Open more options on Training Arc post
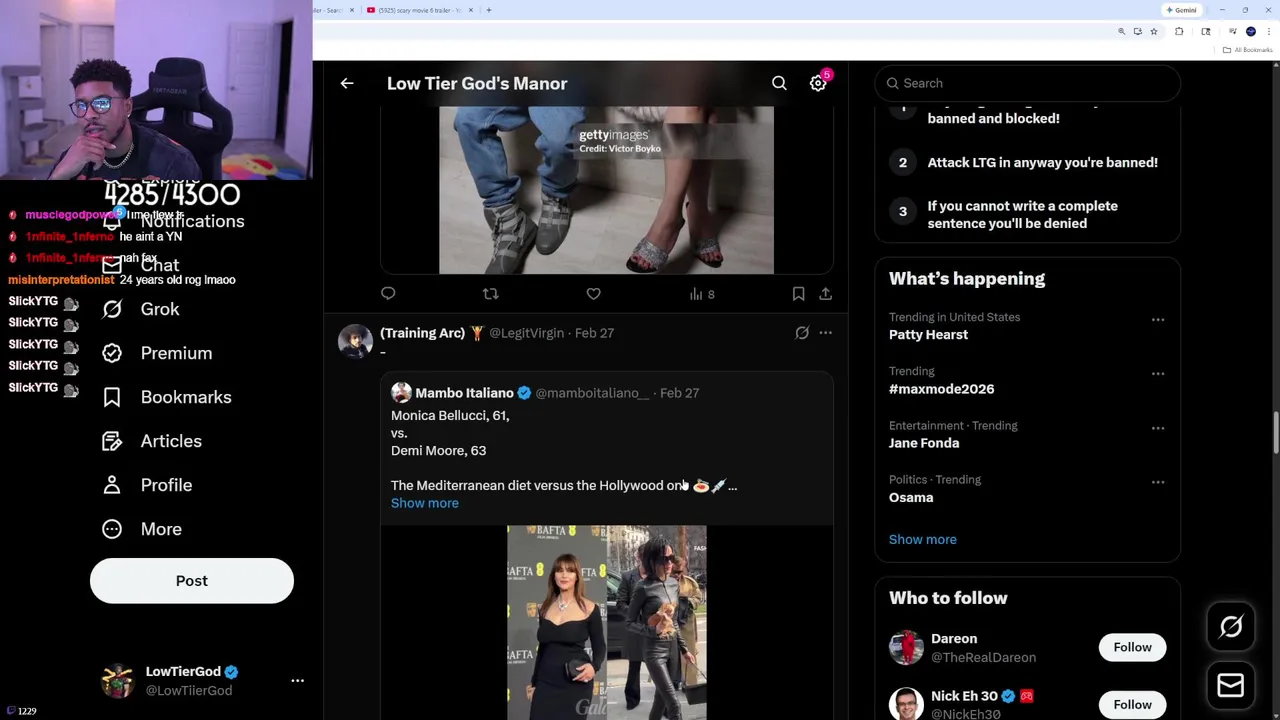Image resolution: width=1280 pixels, height=720 pixels. point(825,333)
